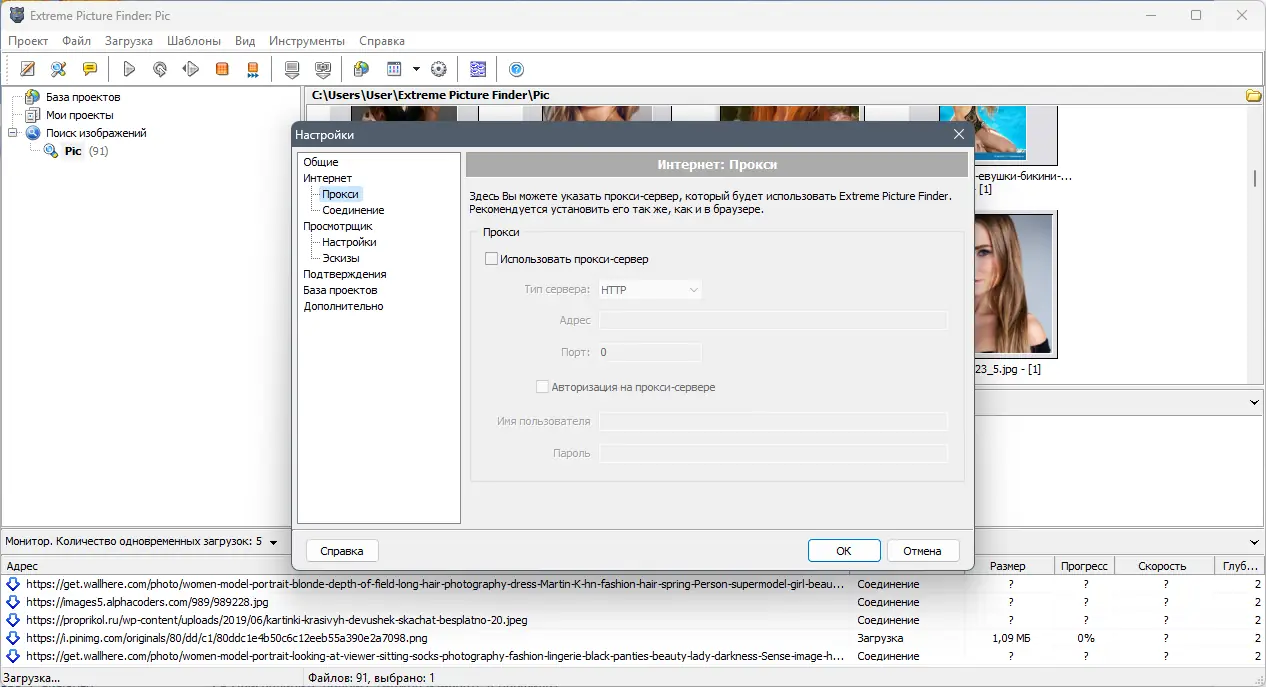1266x687 pixels.
Task: Open the simultaneous downloads count dropdown
Action: pyautogui.click(x=273, y=542)
